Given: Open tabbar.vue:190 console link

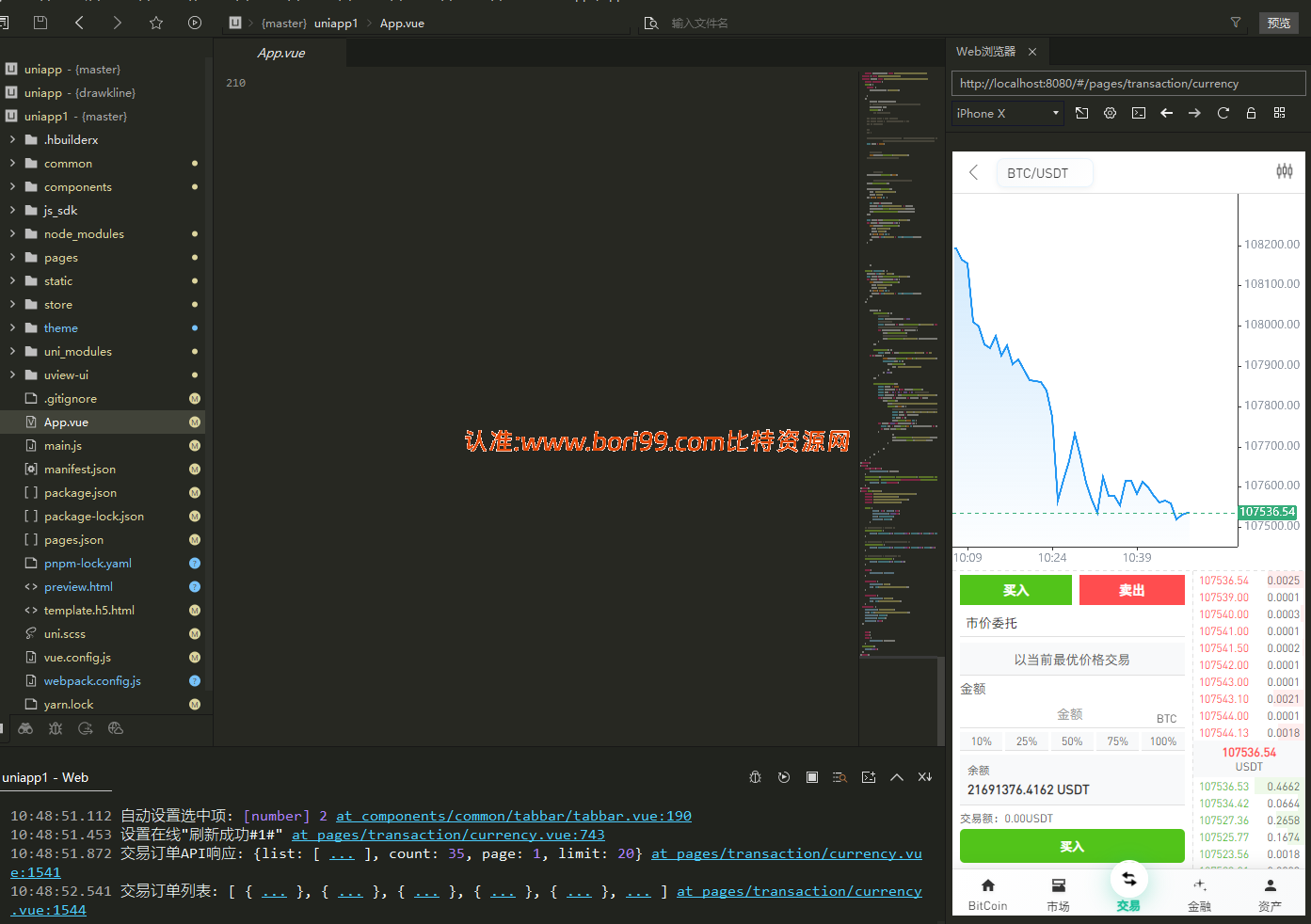Looking at the screenshot, I should point(514,816).
